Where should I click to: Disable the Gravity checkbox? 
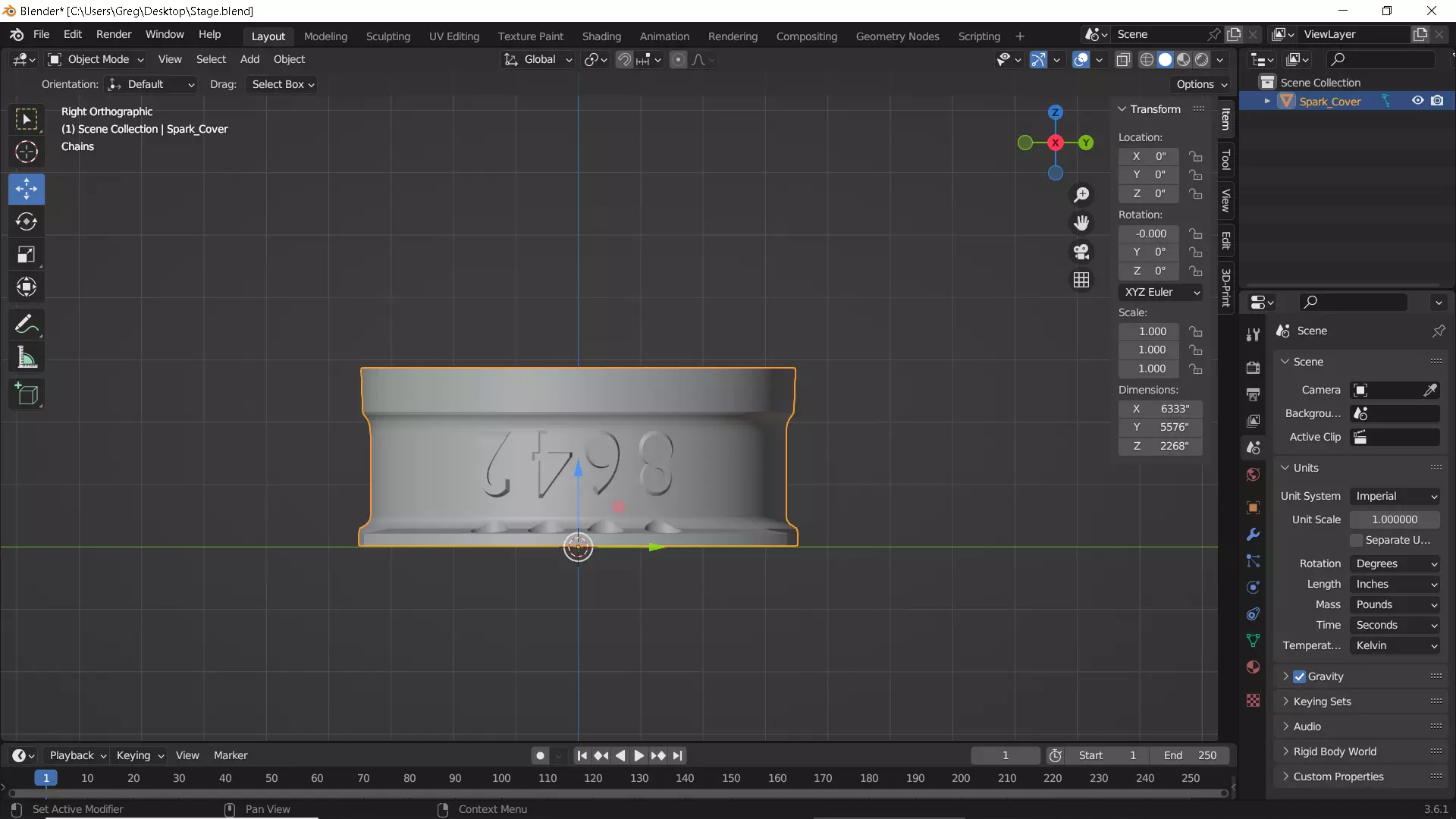(x=1300, y=676)
